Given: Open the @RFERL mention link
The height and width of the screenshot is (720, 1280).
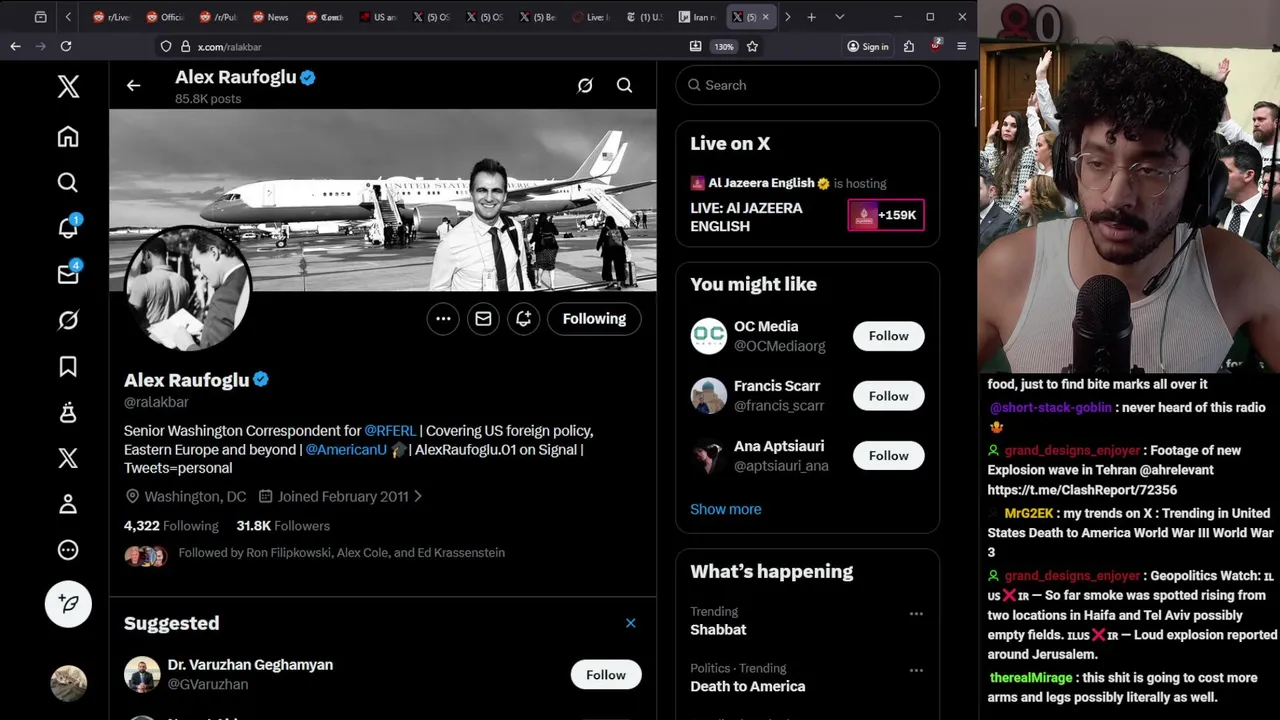Looking at the screenshot, I should tap(390, 431).
